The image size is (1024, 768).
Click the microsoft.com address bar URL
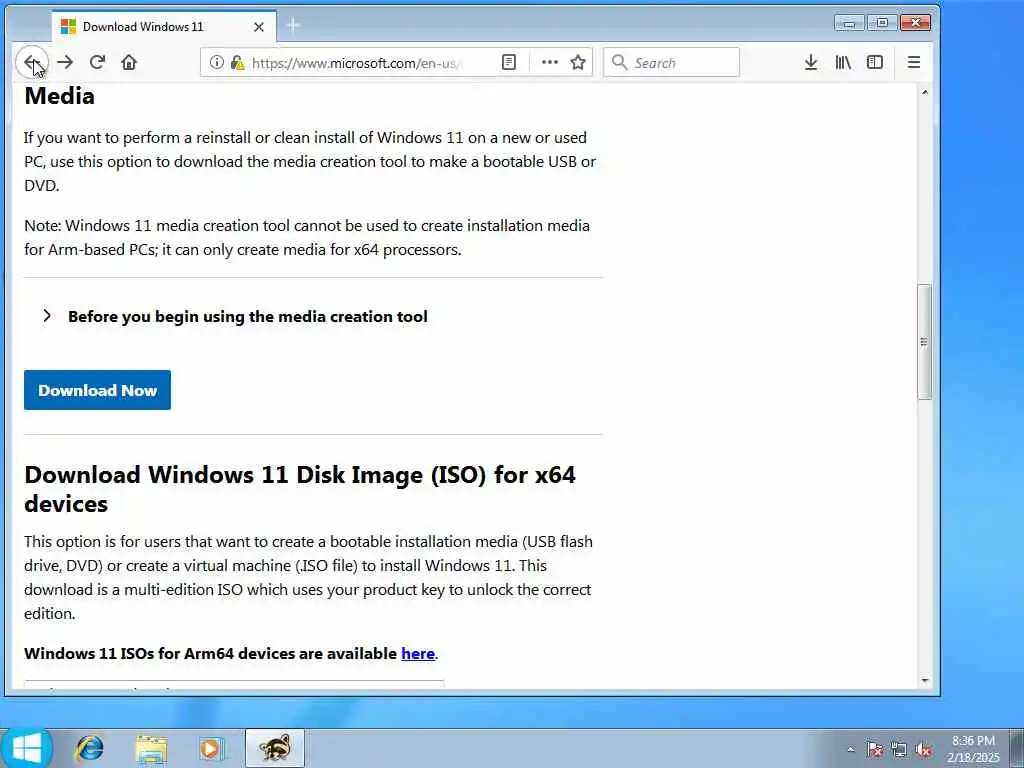tap(357, 63)
